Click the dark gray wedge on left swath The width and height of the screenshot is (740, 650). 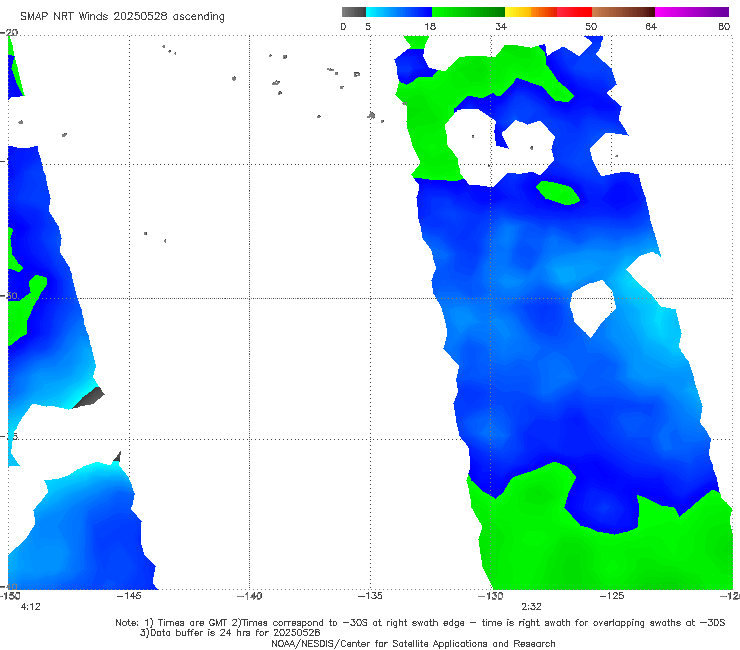[90, 397]
